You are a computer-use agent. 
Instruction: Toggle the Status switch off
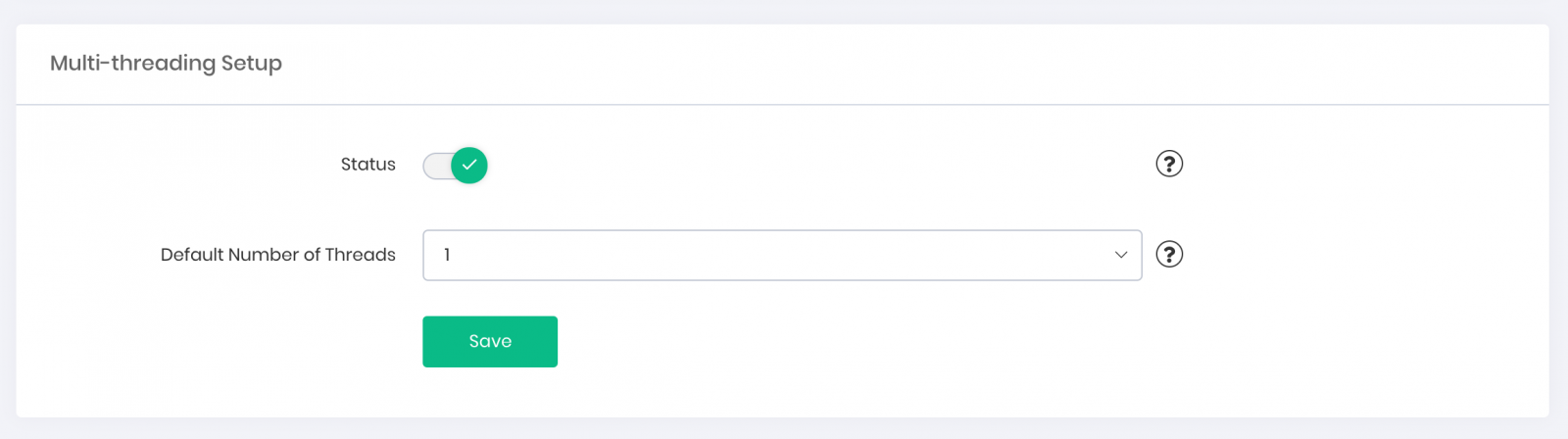tap(456, 166)
